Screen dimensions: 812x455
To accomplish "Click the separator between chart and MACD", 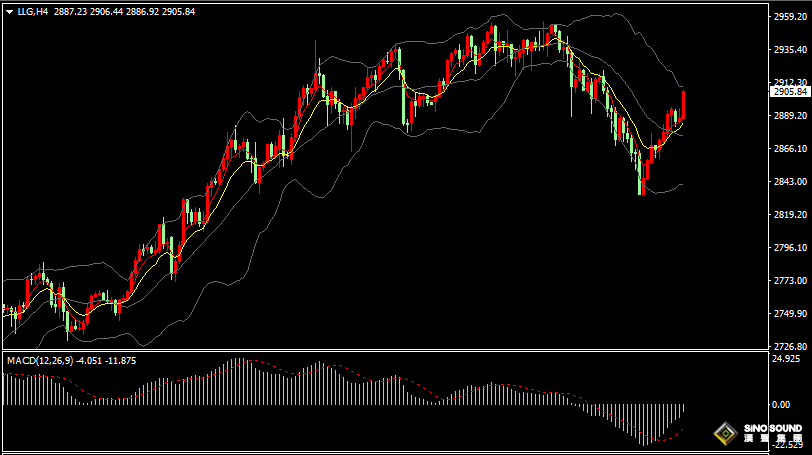I will pos(380,350).
